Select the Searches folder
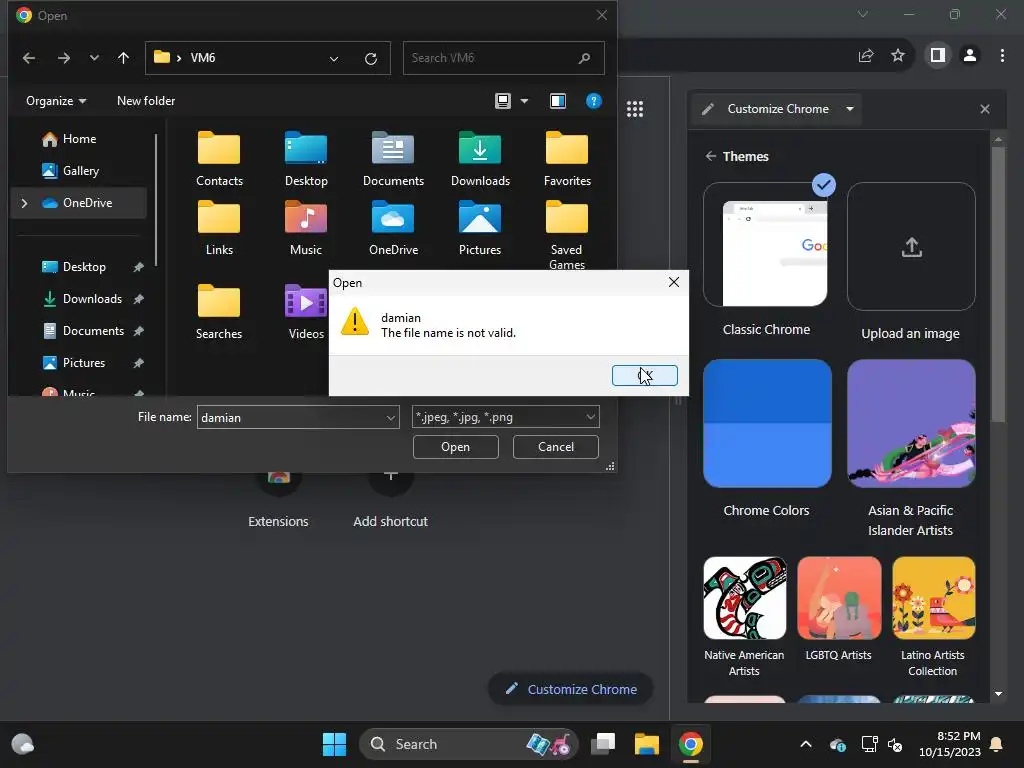 [x=219, y=312]
